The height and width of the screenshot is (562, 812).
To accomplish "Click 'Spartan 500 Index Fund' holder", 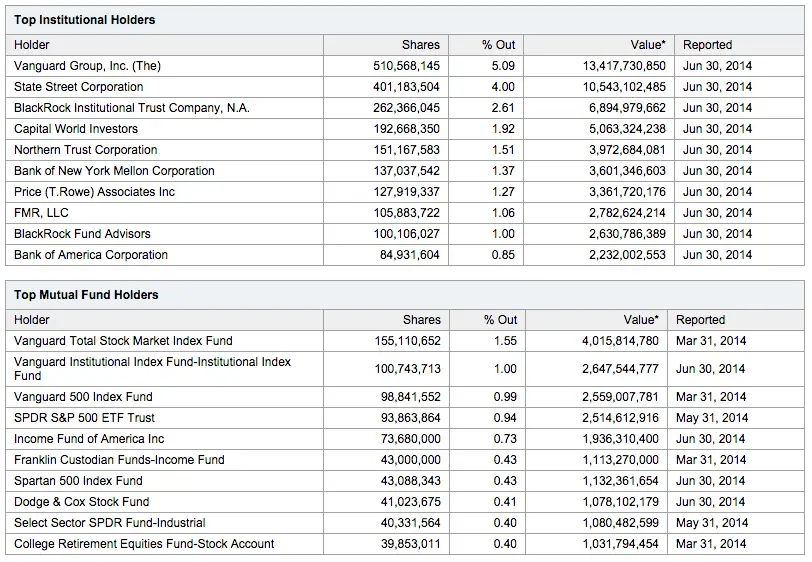I will click(x=78, y=481).
